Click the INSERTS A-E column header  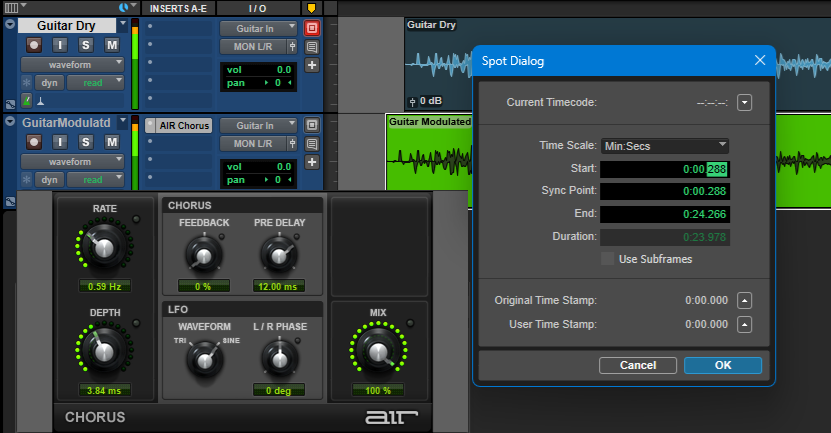(178, 8)
